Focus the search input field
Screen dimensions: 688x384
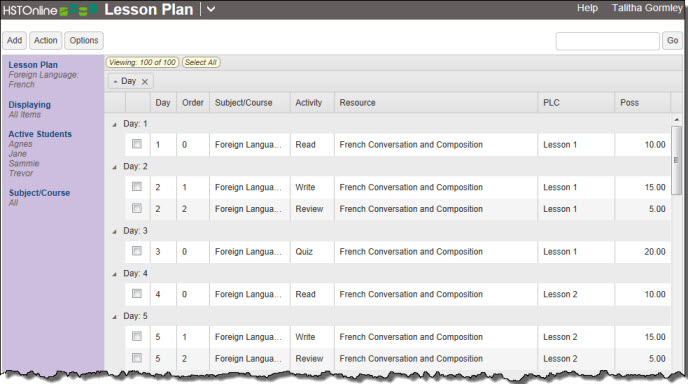608,41
